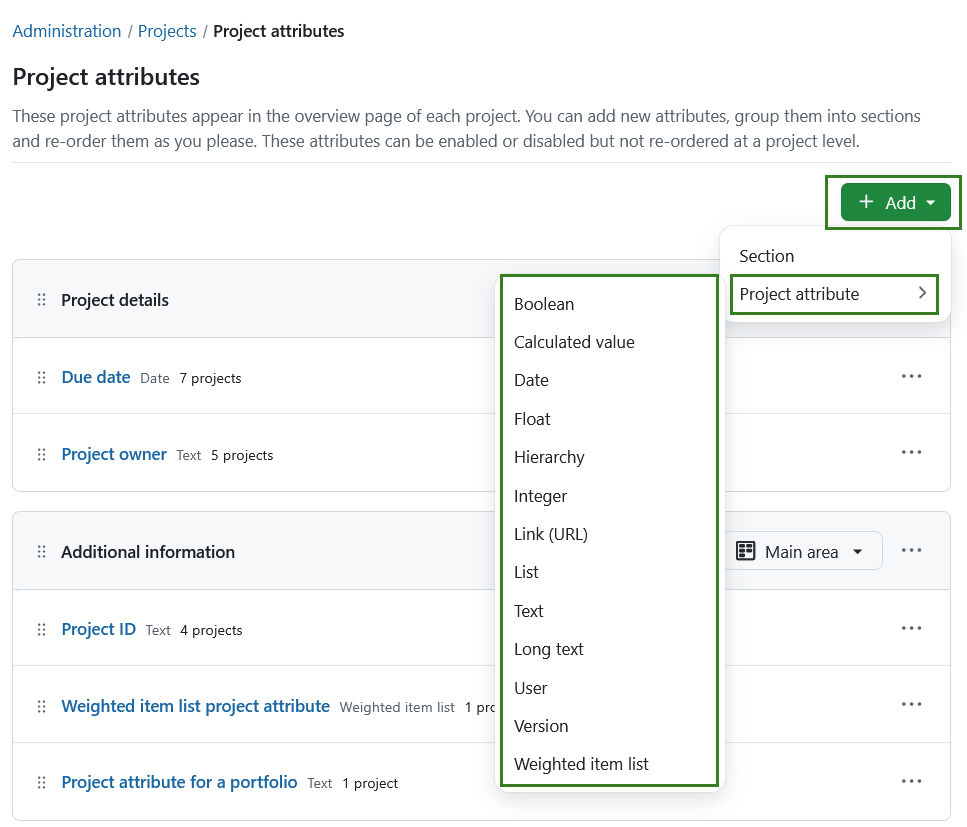Select Section from the Add menu
Image resolution: width=967 pixels, height=827 pixels.
point(766,256)
